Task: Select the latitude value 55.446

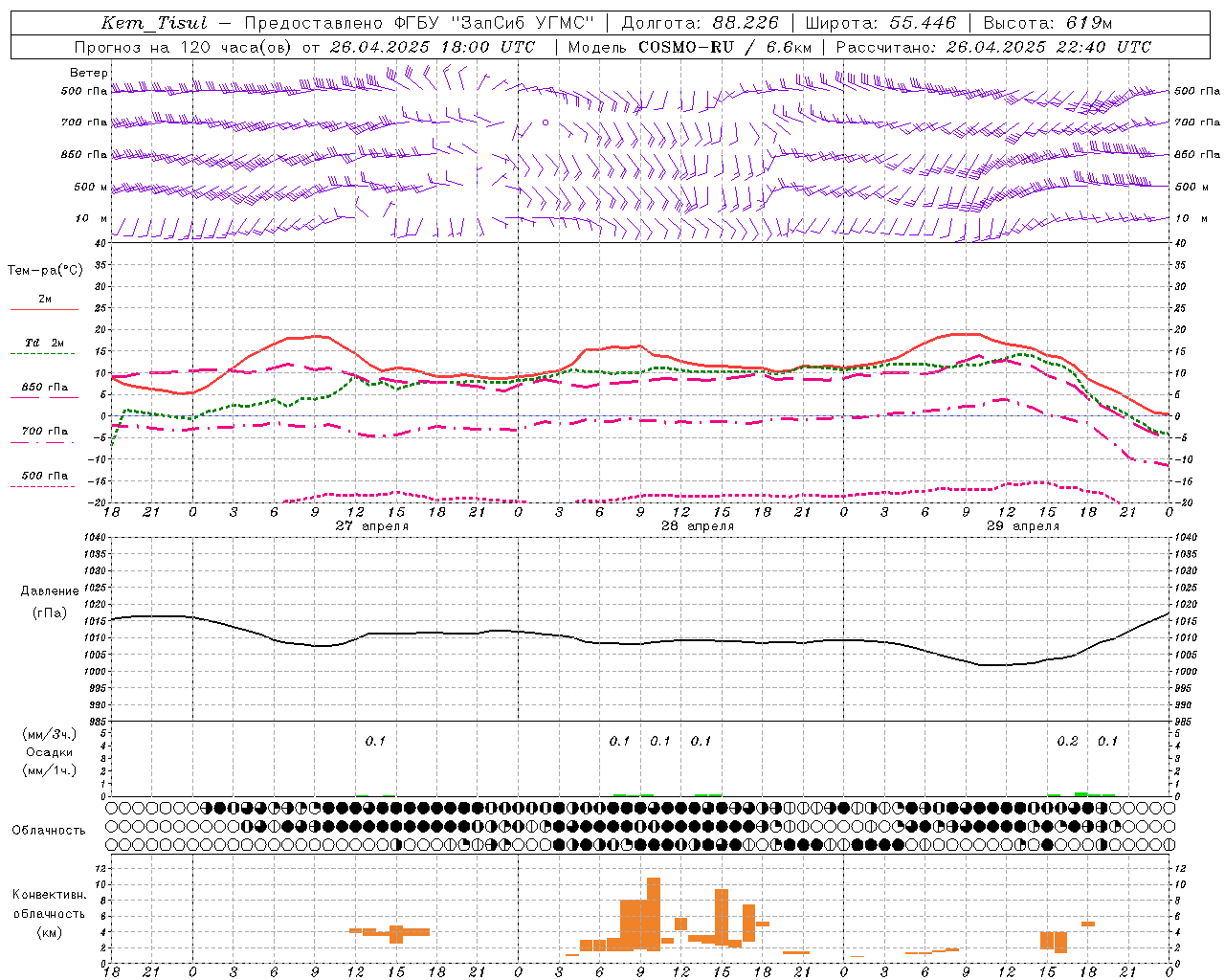Action: tap(923, 23)
